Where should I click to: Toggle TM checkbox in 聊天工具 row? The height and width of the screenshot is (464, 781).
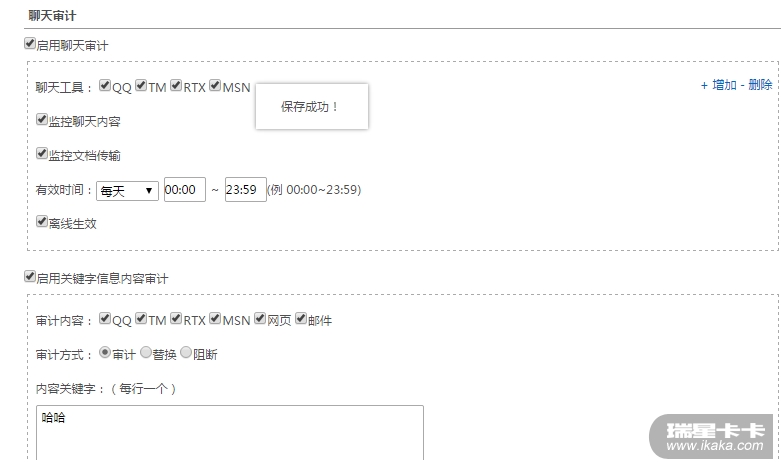point(141,86)
